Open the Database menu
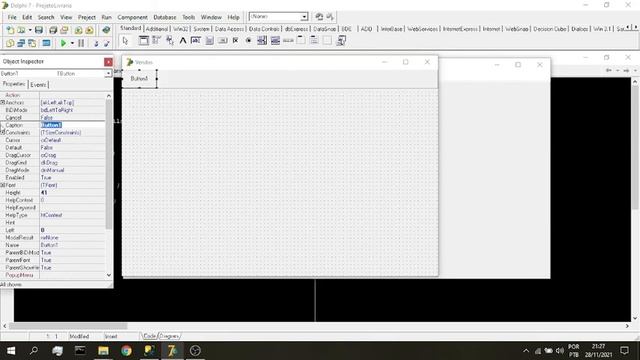 click(x=165, y=17)
